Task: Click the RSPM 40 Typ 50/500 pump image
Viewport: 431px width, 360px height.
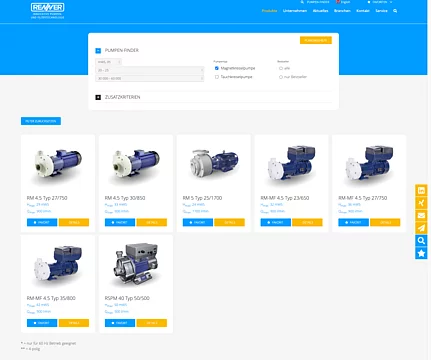Action: (136, 264)
